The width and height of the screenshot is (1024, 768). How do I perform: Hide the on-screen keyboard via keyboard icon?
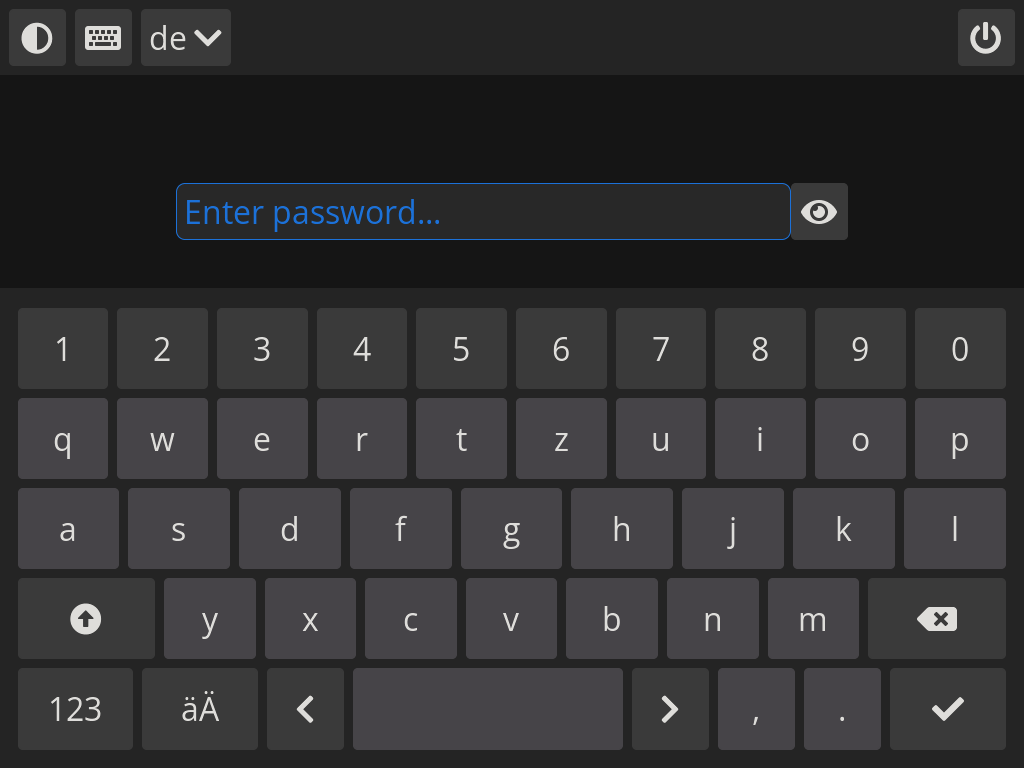pos(103,38)
